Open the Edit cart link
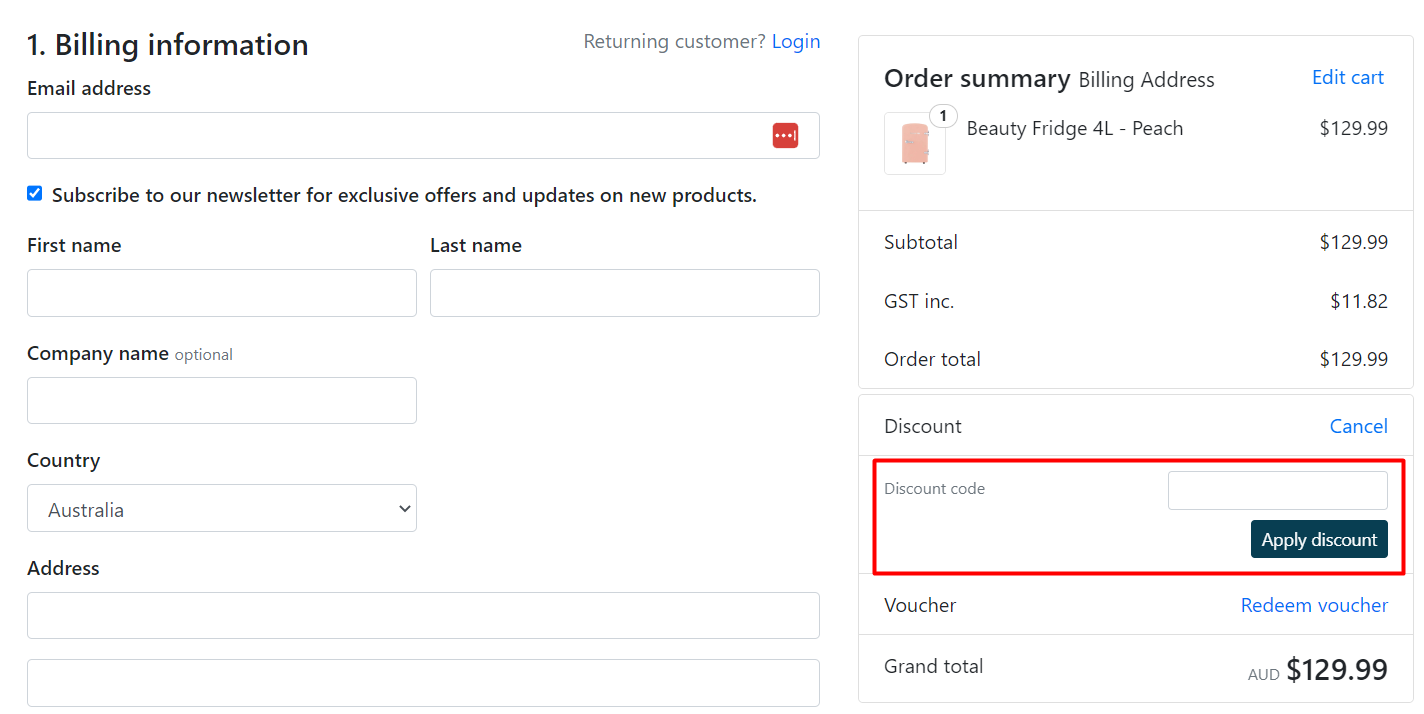The height and width of the screenshot is (714, 1424). coord(1348,77)
